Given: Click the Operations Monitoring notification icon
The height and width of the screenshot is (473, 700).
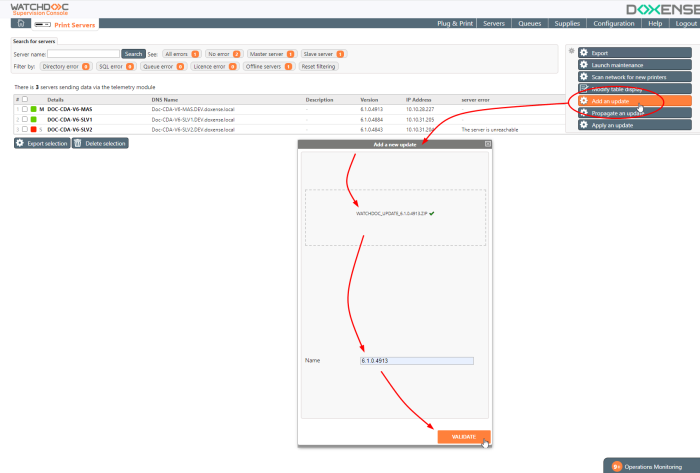Looking at the screenshot, I should [617, 465].
